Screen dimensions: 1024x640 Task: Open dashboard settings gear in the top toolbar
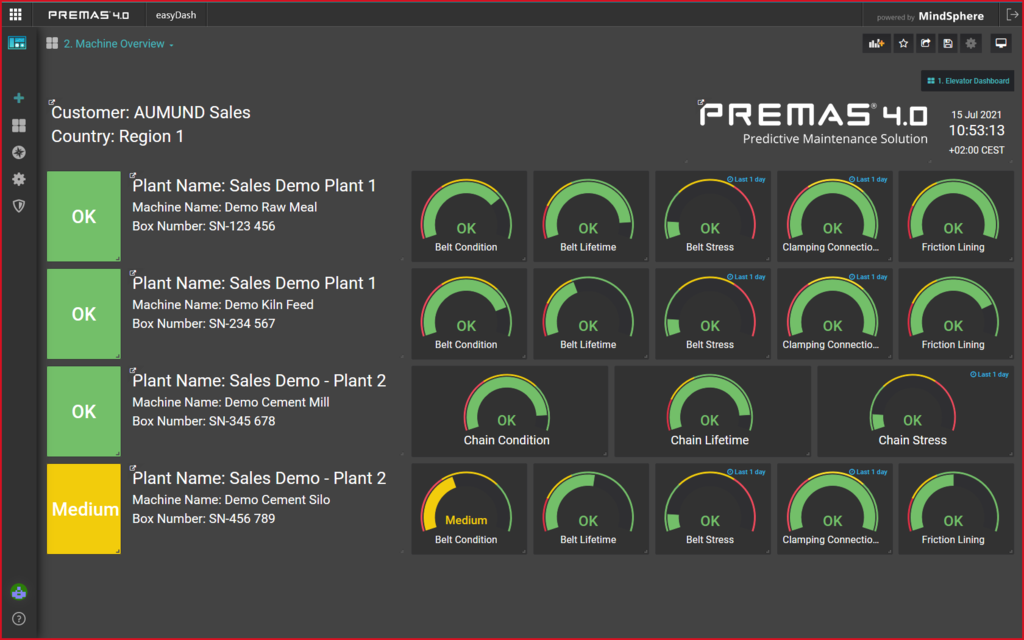[971, 43]
